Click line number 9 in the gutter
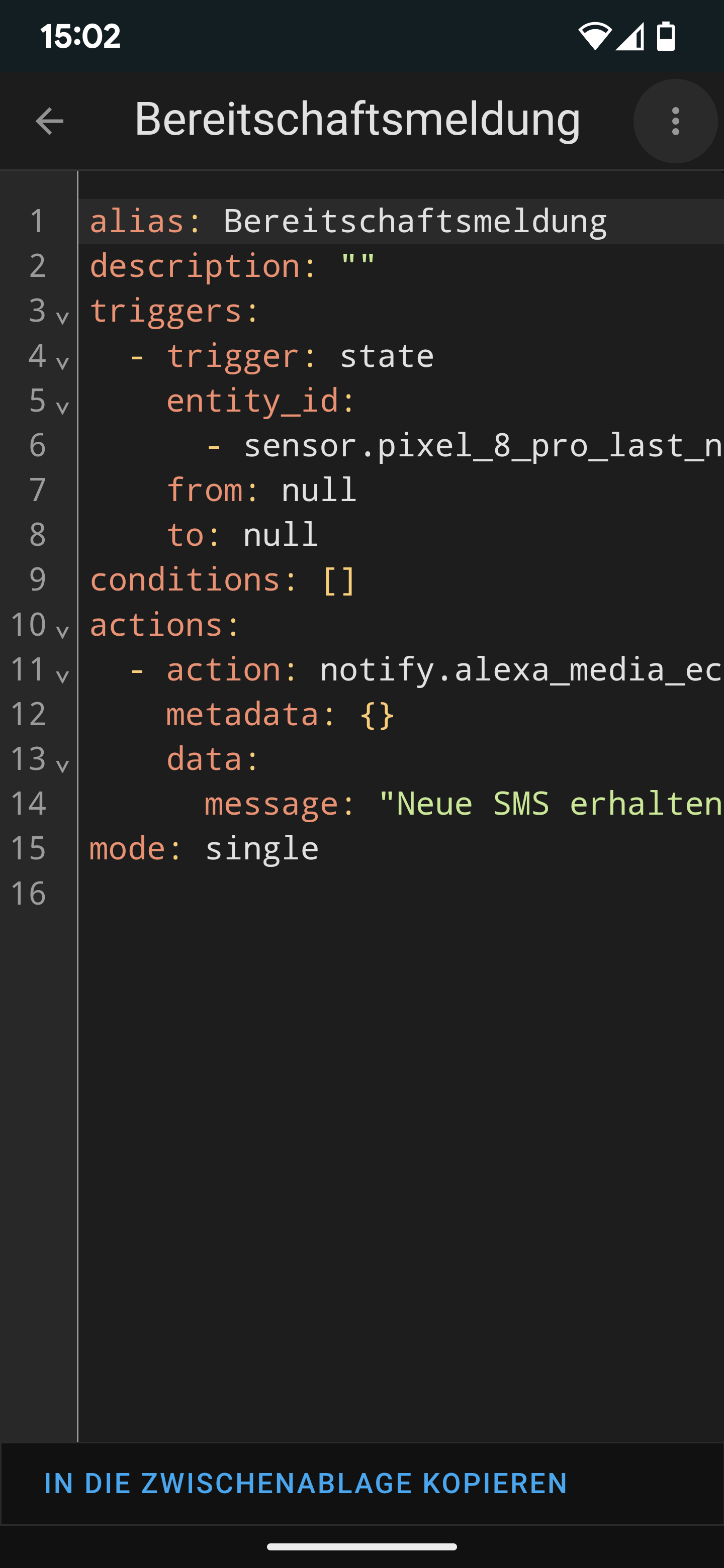This screenshot has height=1568, width=724. tap(38, 579)
